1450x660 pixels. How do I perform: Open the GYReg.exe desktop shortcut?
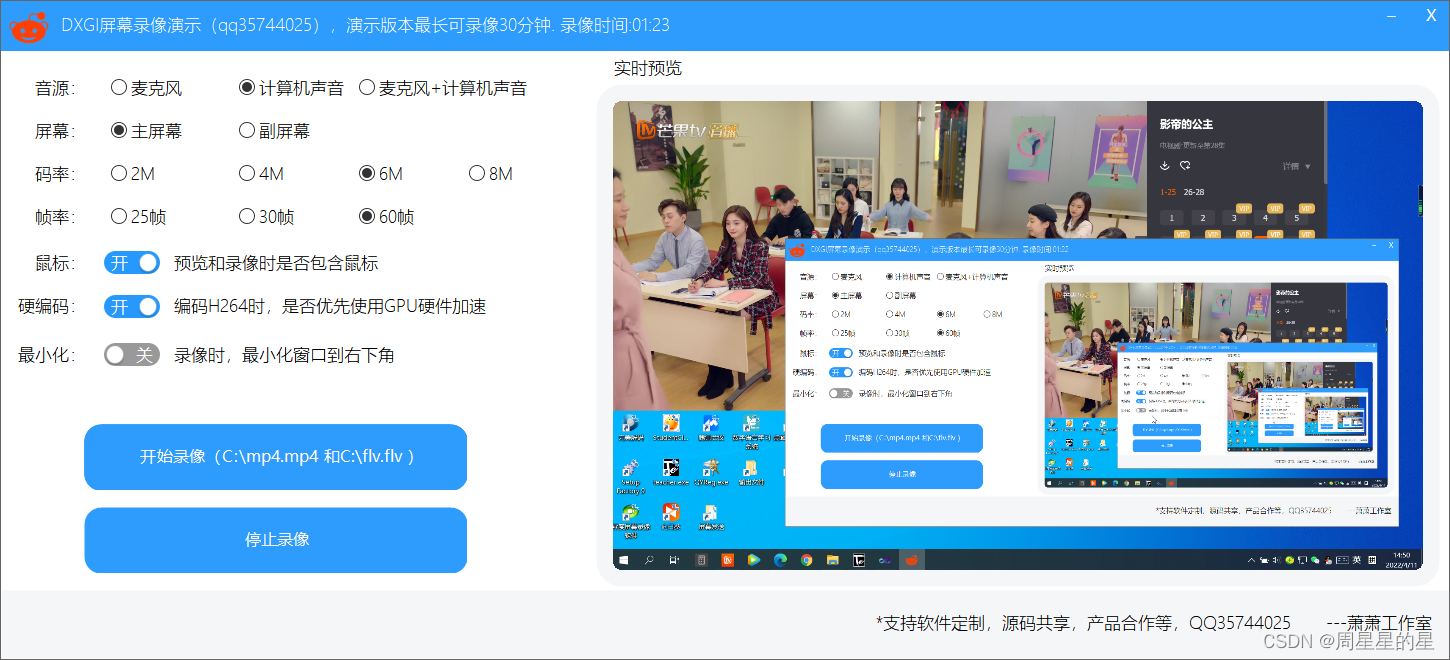[712, 467]
